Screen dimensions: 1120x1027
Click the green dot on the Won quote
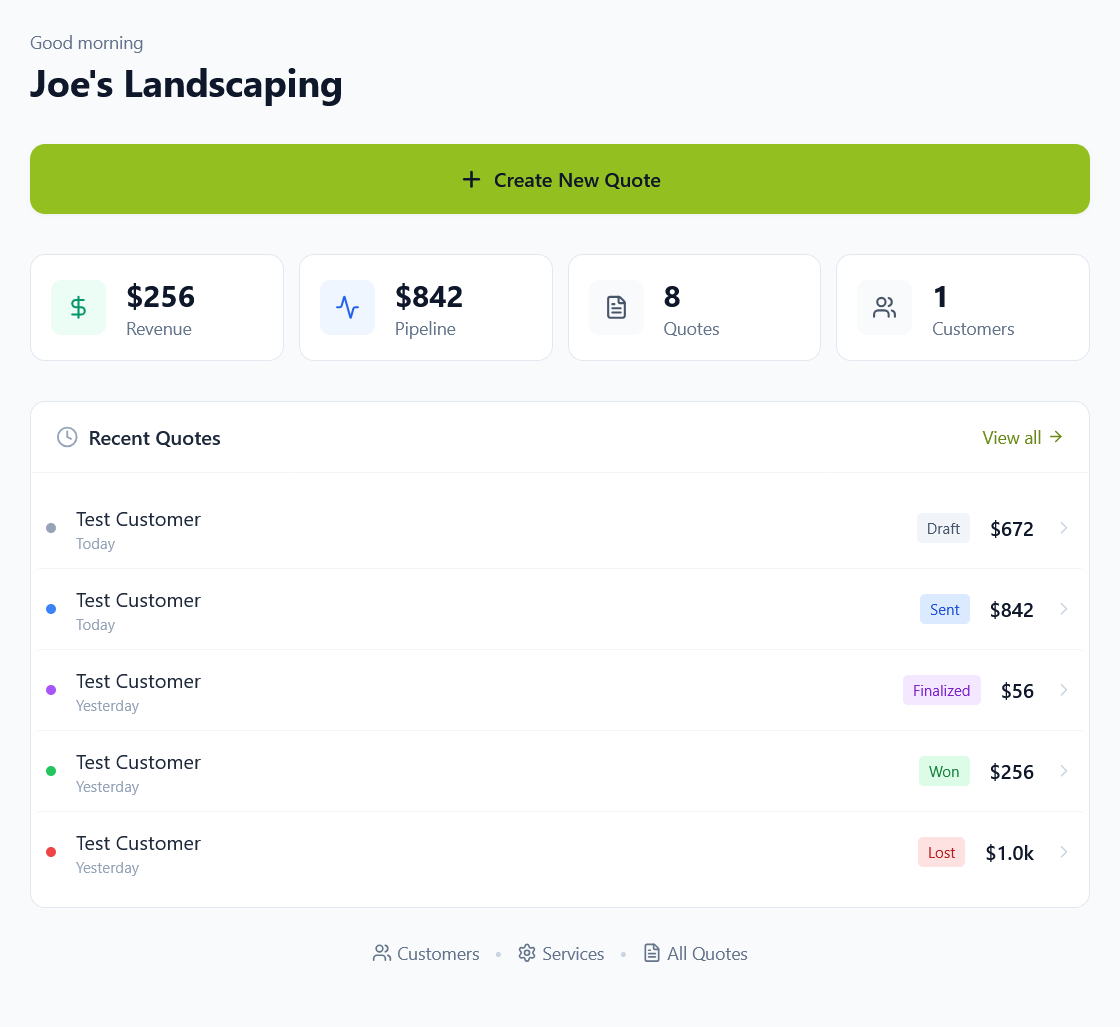pos(51,771)
